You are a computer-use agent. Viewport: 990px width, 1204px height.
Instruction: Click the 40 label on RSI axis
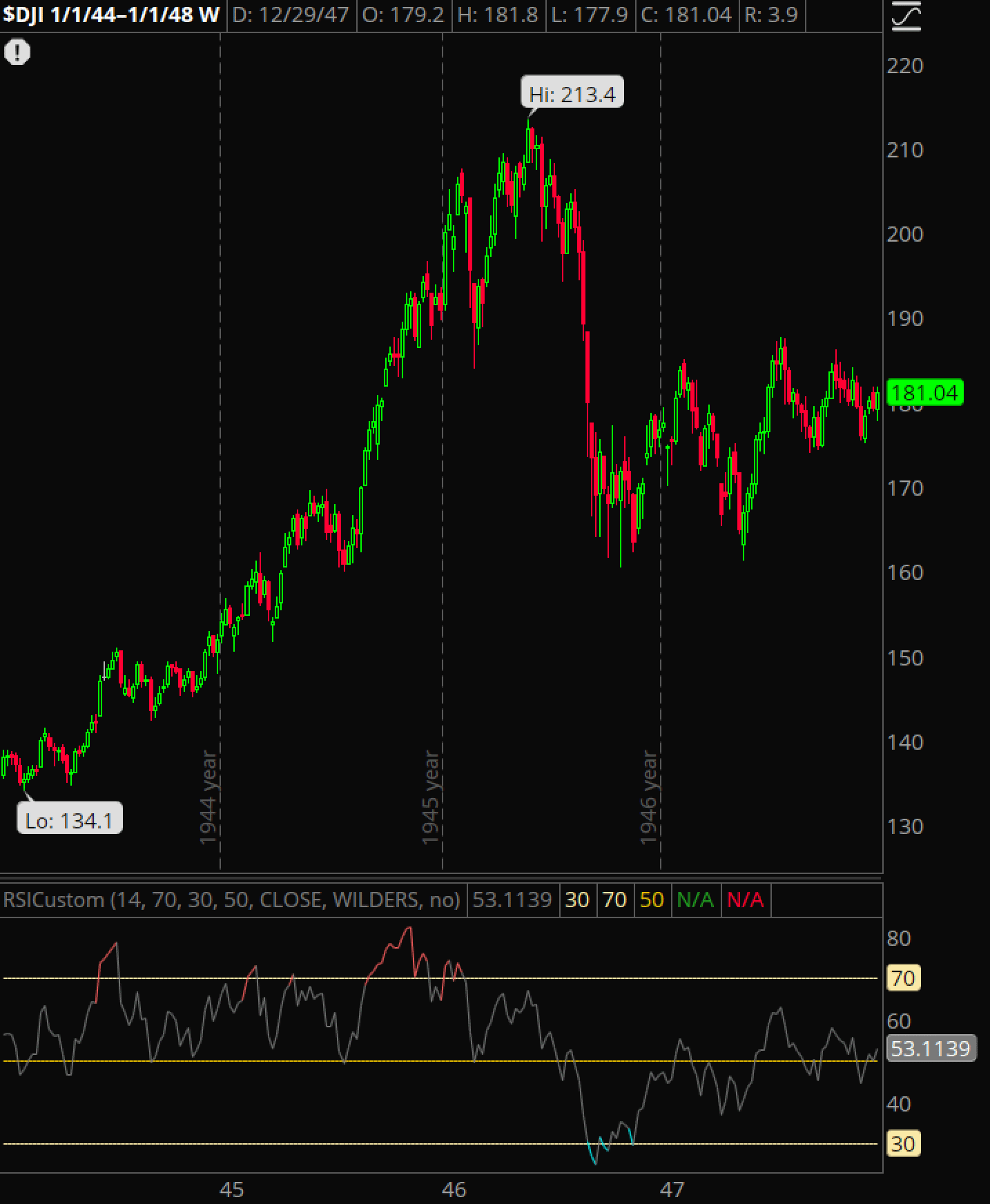click(899, 1104)
